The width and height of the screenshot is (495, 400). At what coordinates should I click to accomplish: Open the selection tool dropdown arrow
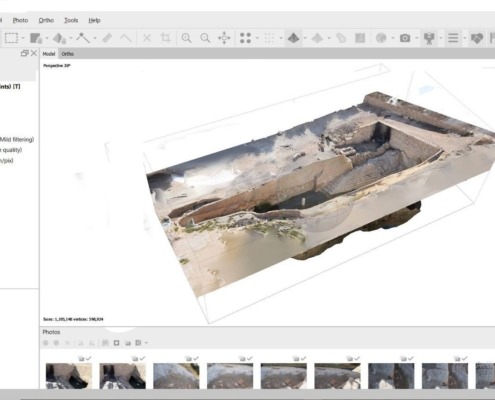click(23, 38)
